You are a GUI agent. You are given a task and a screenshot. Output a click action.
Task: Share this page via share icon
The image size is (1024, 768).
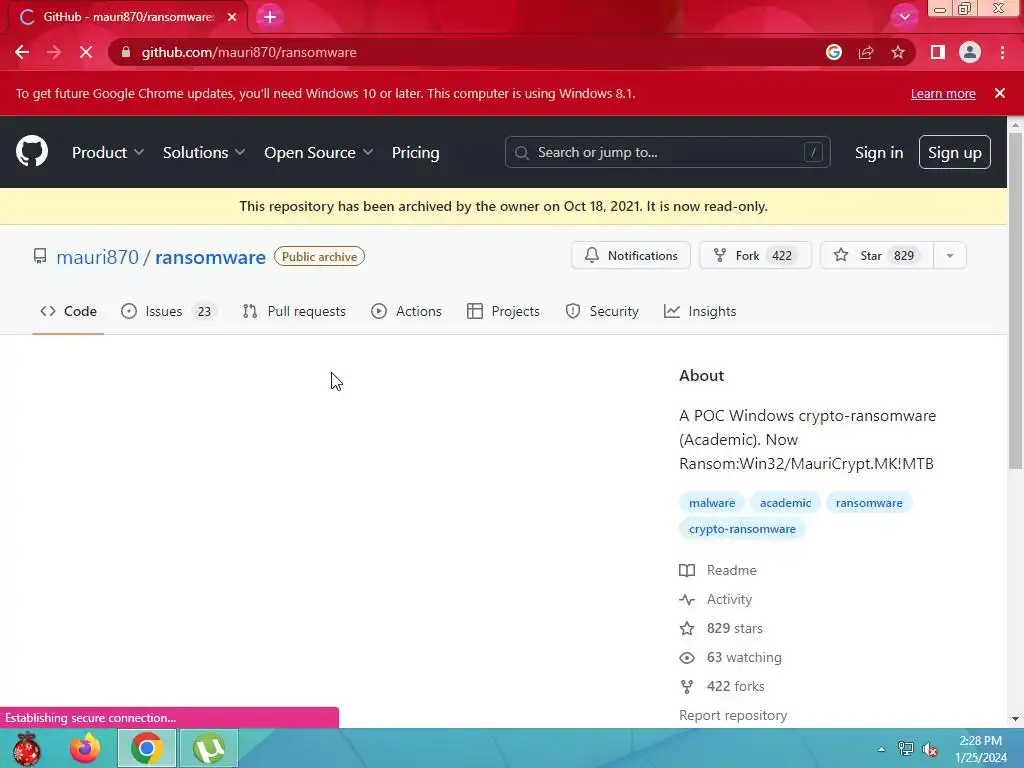pyautogui.click(x=866, y=52)
